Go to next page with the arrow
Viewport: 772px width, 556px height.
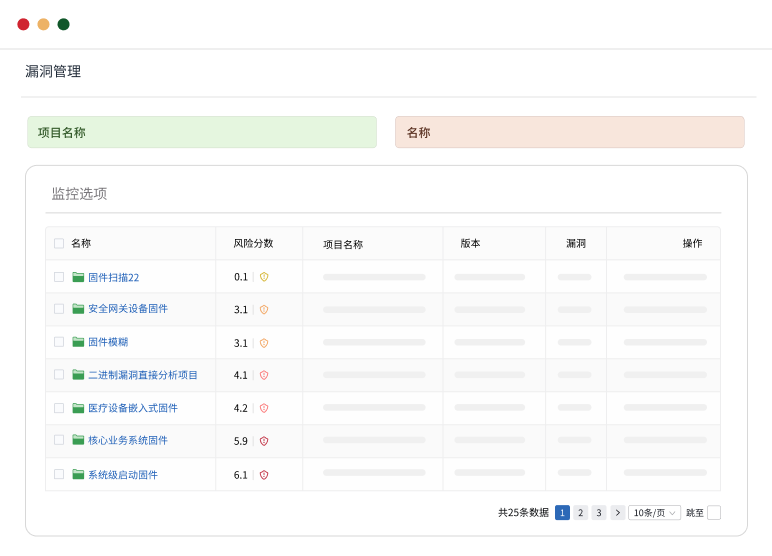(x=617, y=513)
